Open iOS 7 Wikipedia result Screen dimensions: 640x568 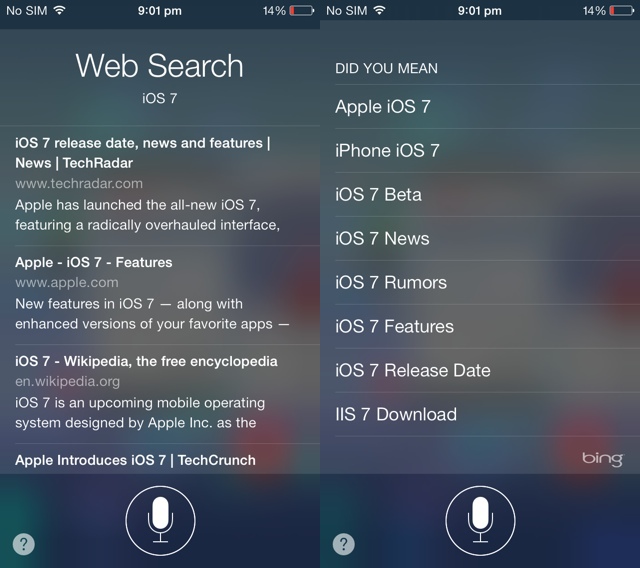tap(160, 394)
